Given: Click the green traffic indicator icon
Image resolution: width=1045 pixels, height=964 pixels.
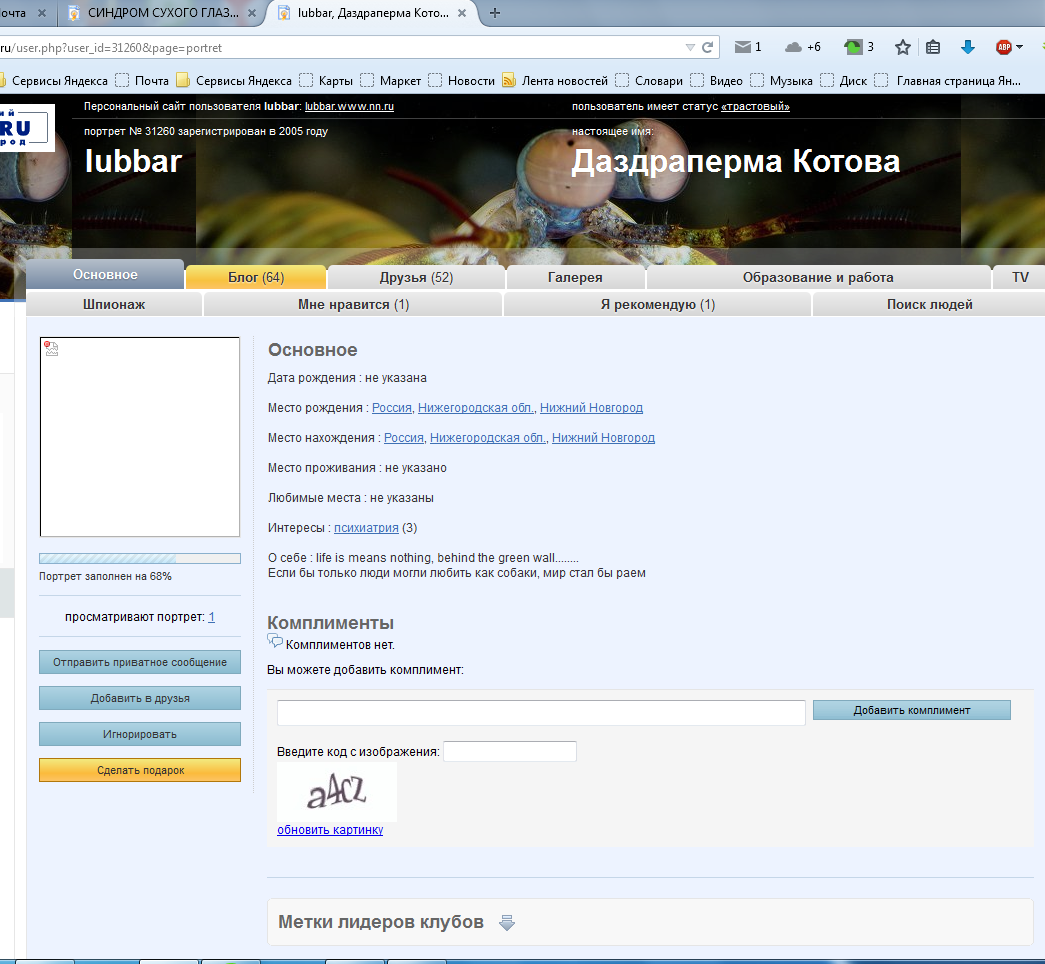Looking at the screenshot, I should point(853,47).
